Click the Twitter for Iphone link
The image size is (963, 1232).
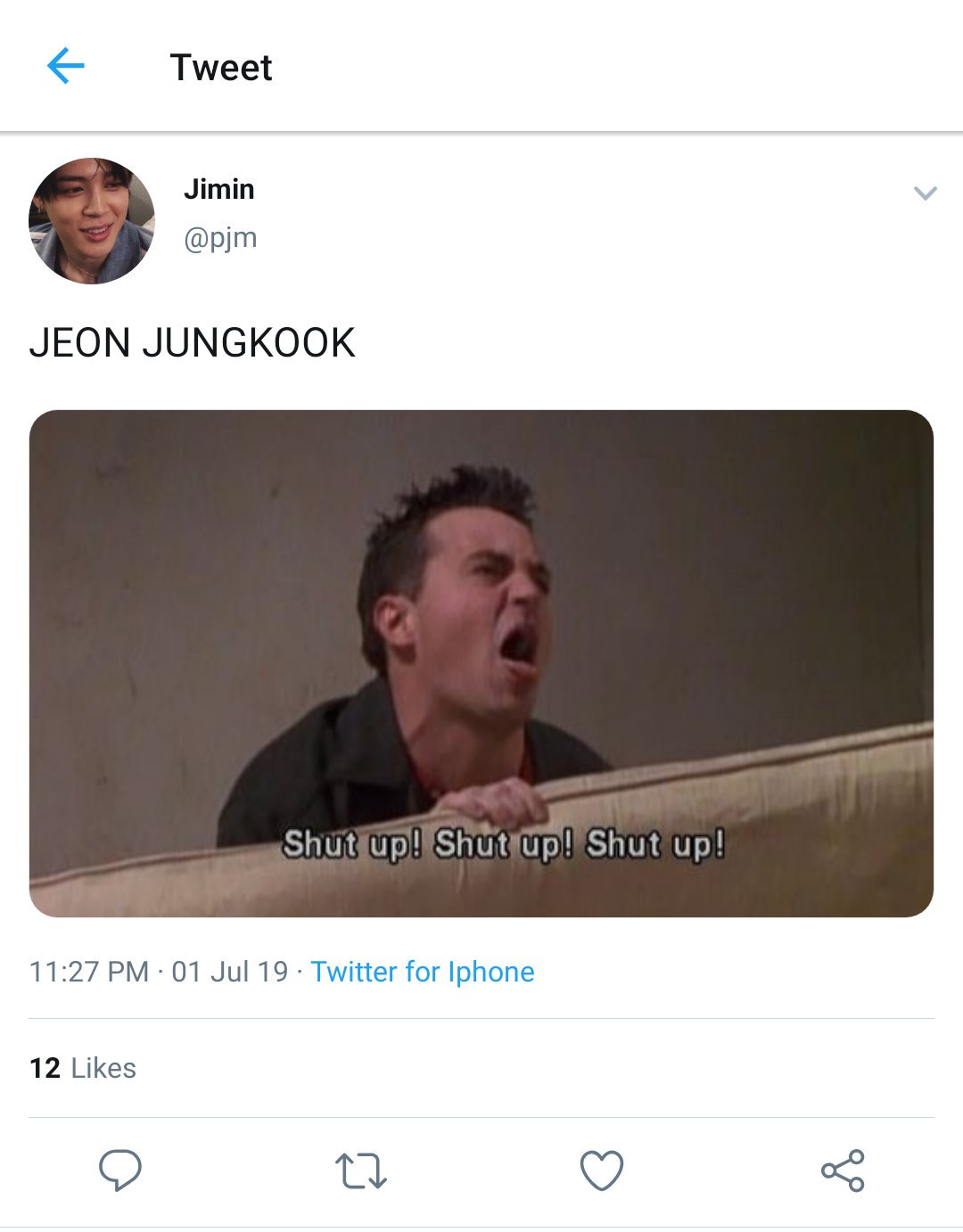click(x=423, y=972)
